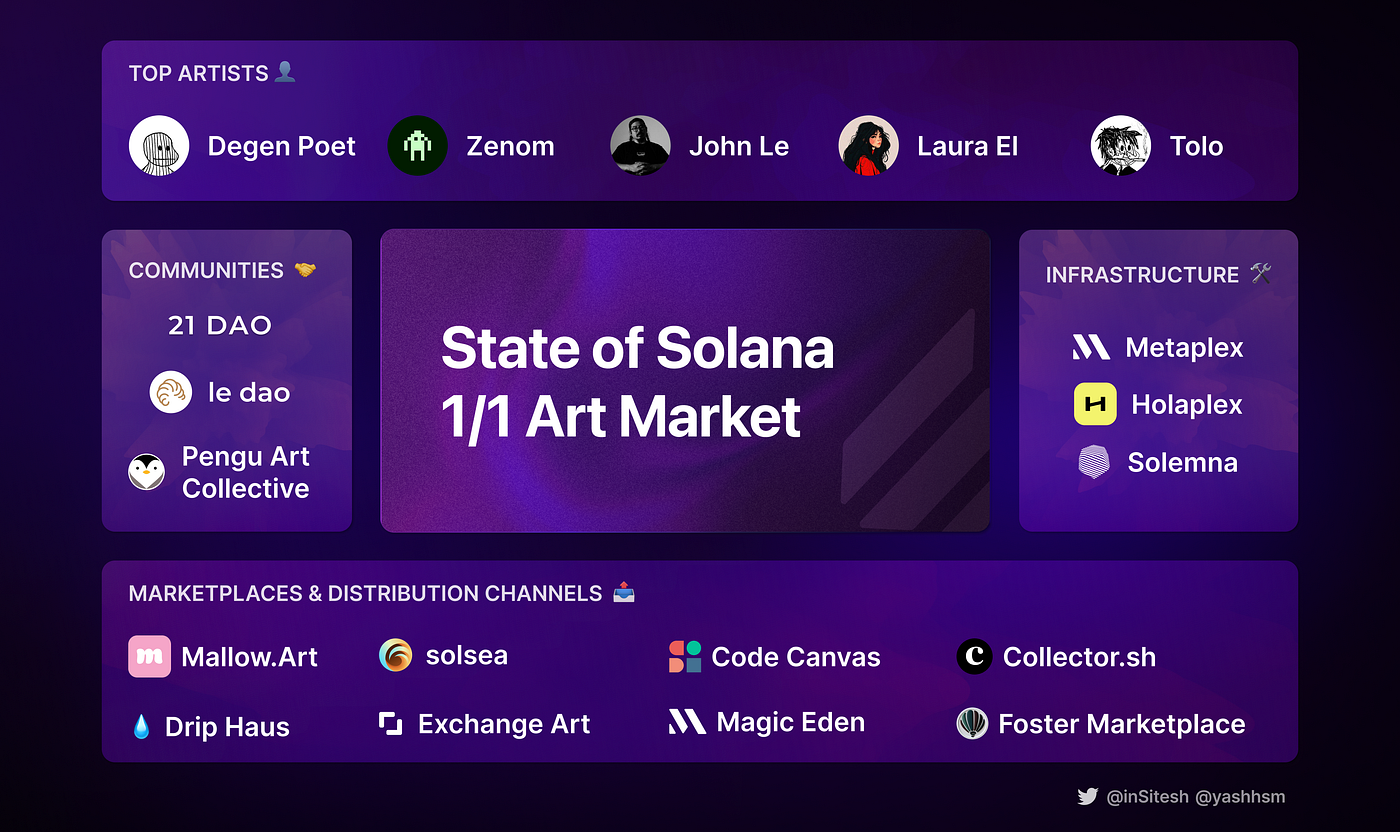Click the Mallow.Art pink logo icon
The height and width of the screenshot is (832, 1400).
point(149,657)
